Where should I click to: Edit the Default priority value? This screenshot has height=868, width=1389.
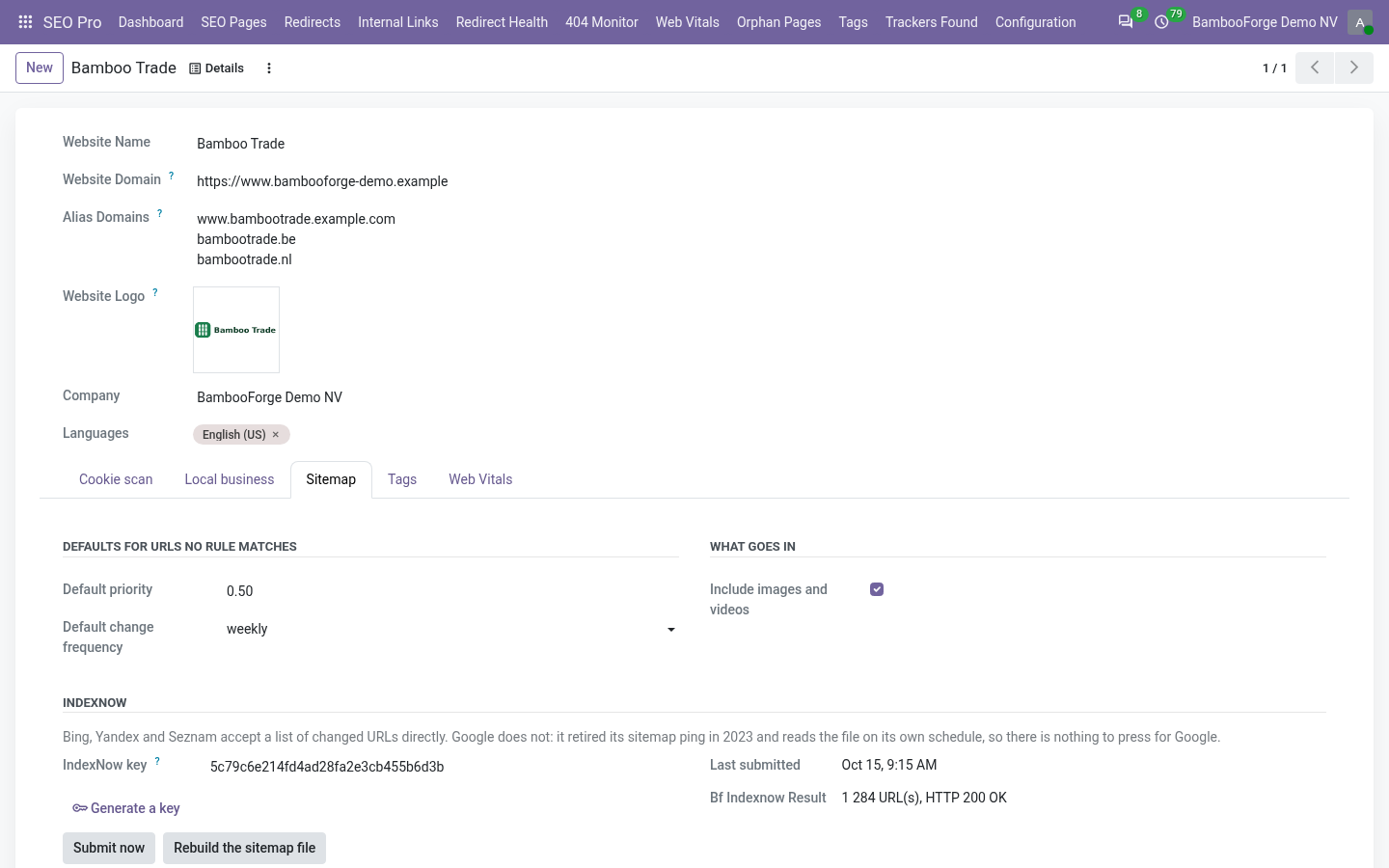point(450,591)
